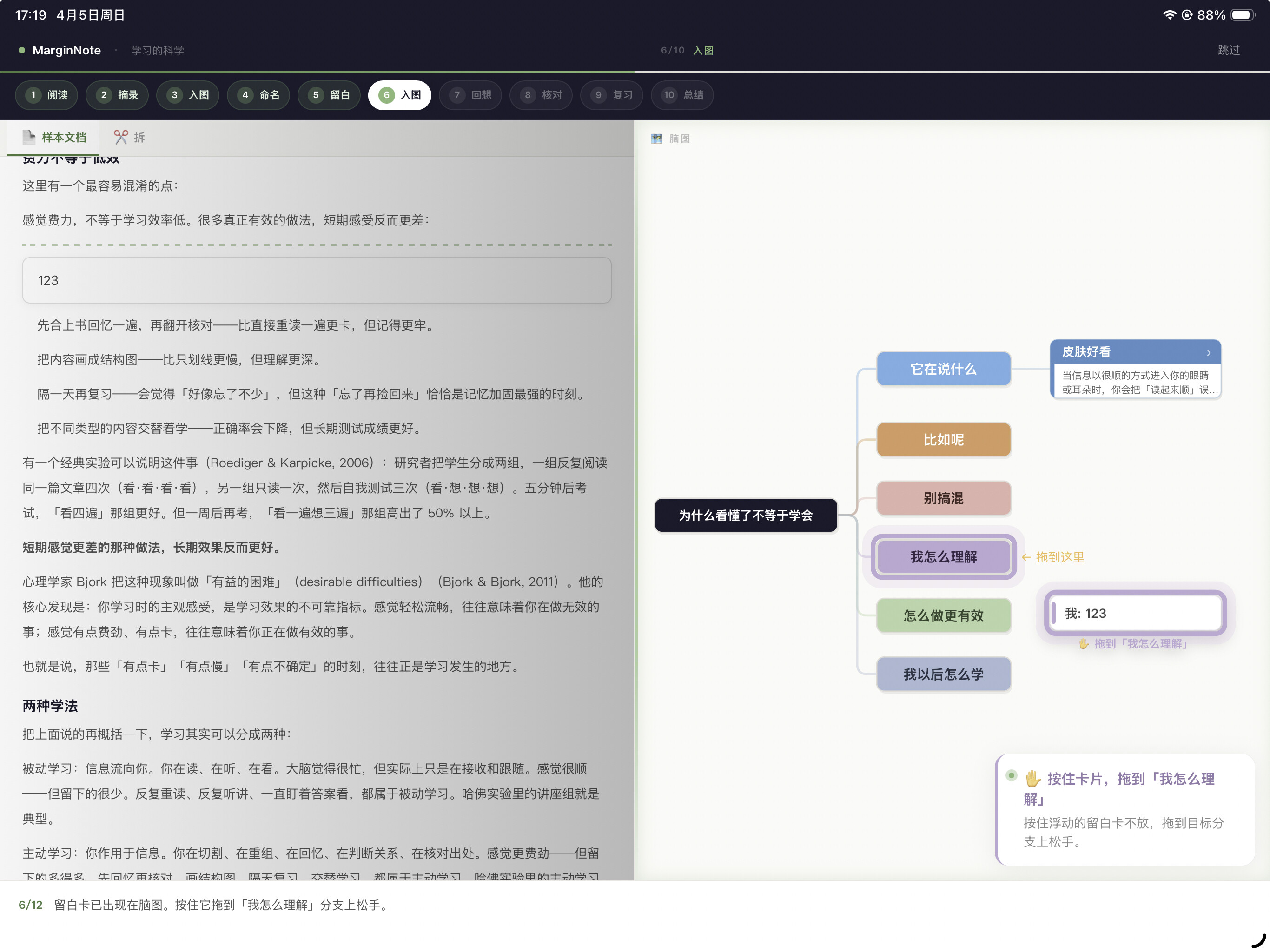This screenshot has width=1270, height=952.
Task: Expand the 皮肤好看 card chevron
Action: (1208, 352)
